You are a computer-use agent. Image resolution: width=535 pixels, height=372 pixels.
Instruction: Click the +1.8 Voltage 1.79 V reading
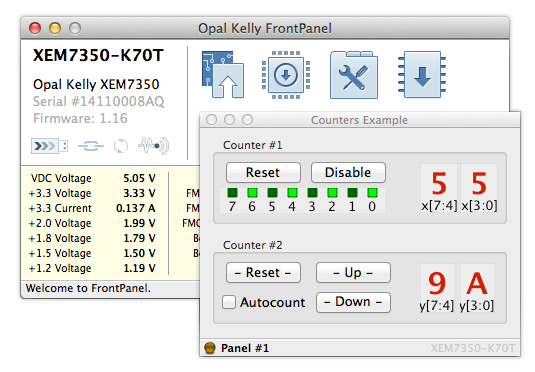[92, 238]
